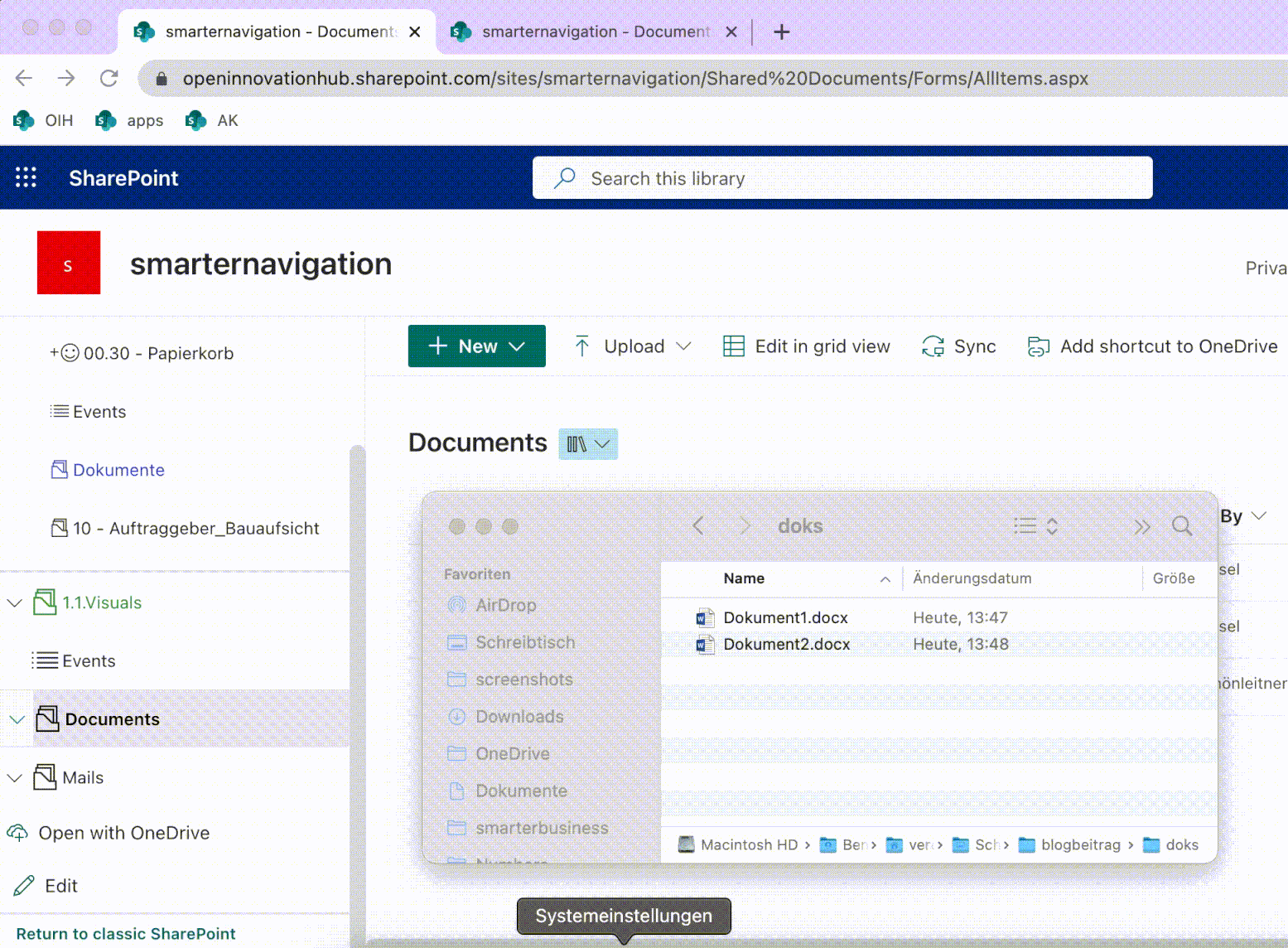Open the Word icon beside Dokument1.docx

(704, 617)
